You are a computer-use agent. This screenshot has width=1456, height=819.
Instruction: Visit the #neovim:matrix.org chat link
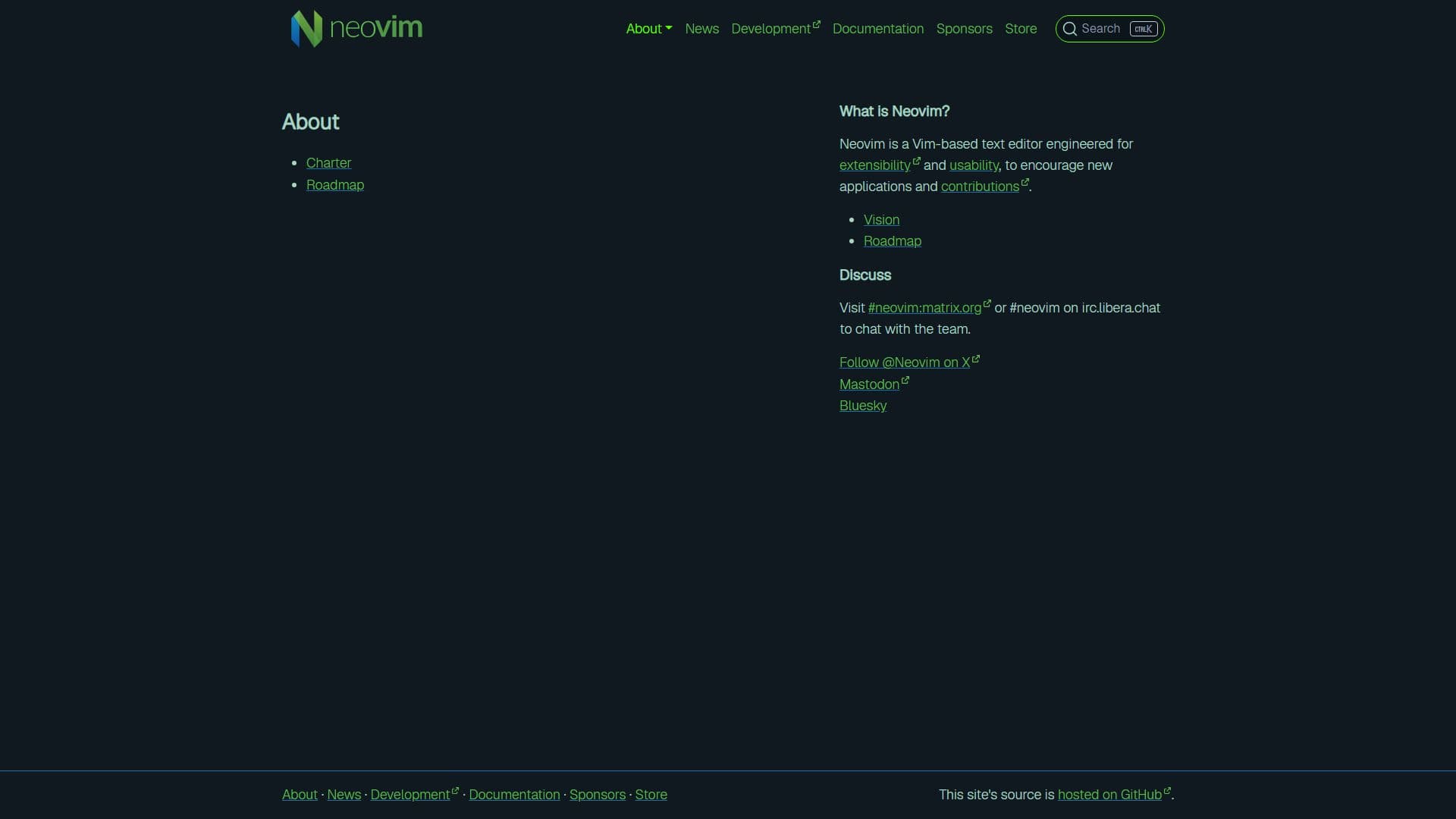[x=930, y=308]
